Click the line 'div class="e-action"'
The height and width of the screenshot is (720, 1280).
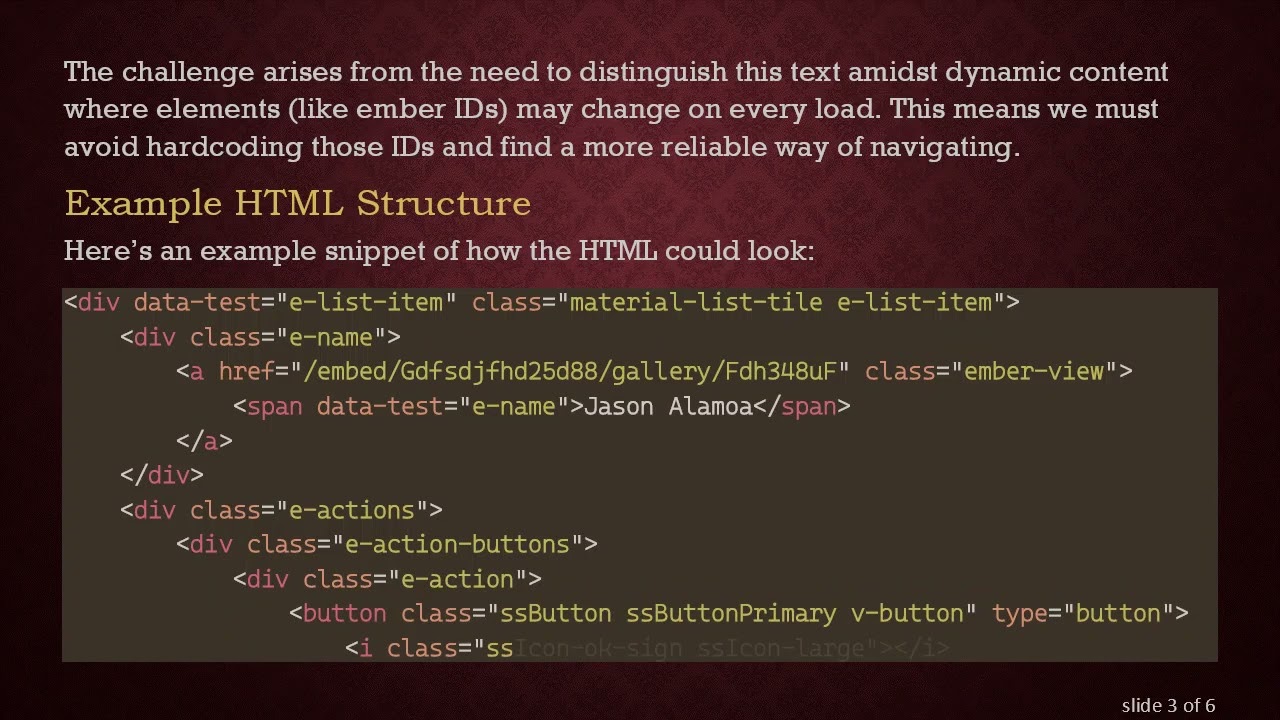point(387,579)
